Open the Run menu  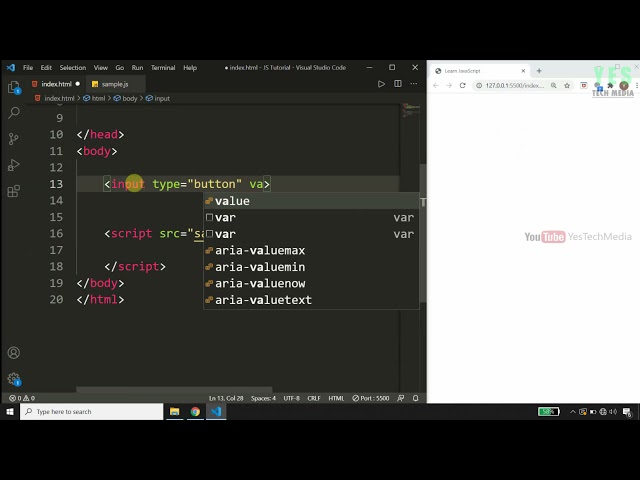pyautogui.click(x=137, y=68)
